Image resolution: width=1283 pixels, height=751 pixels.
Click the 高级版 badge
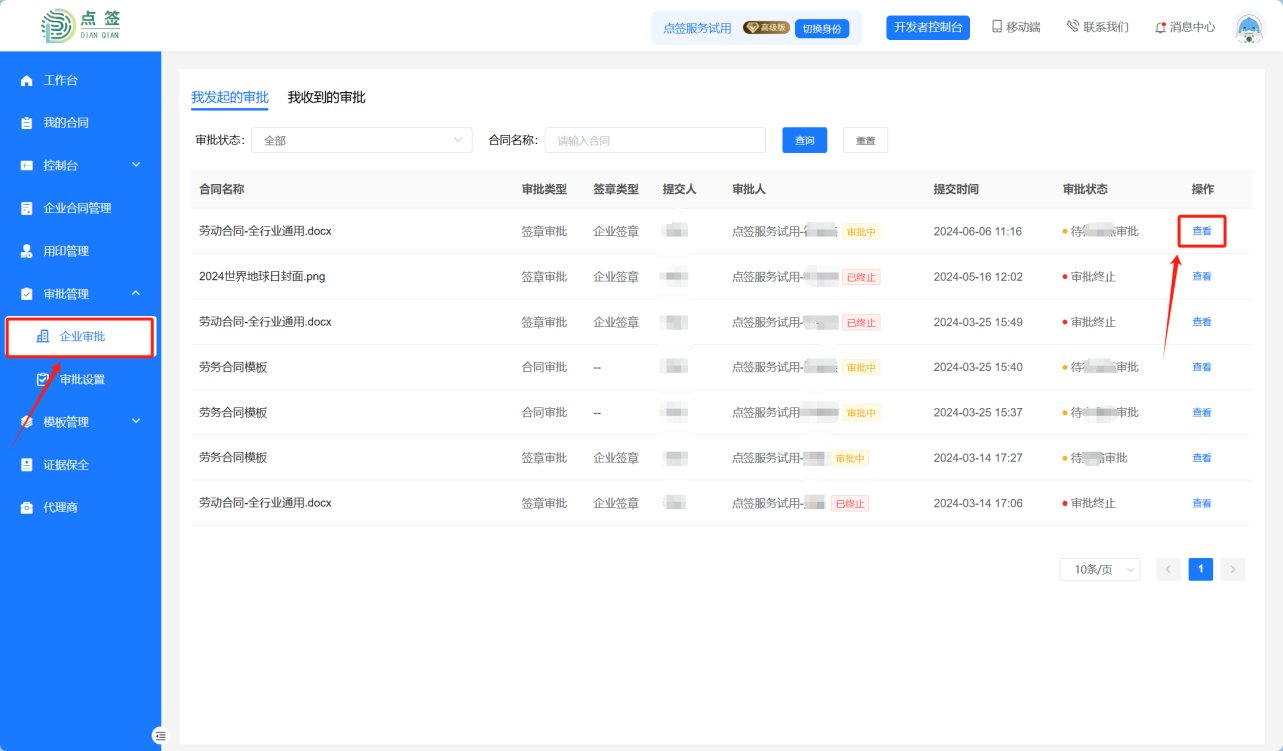click(766, 28)
